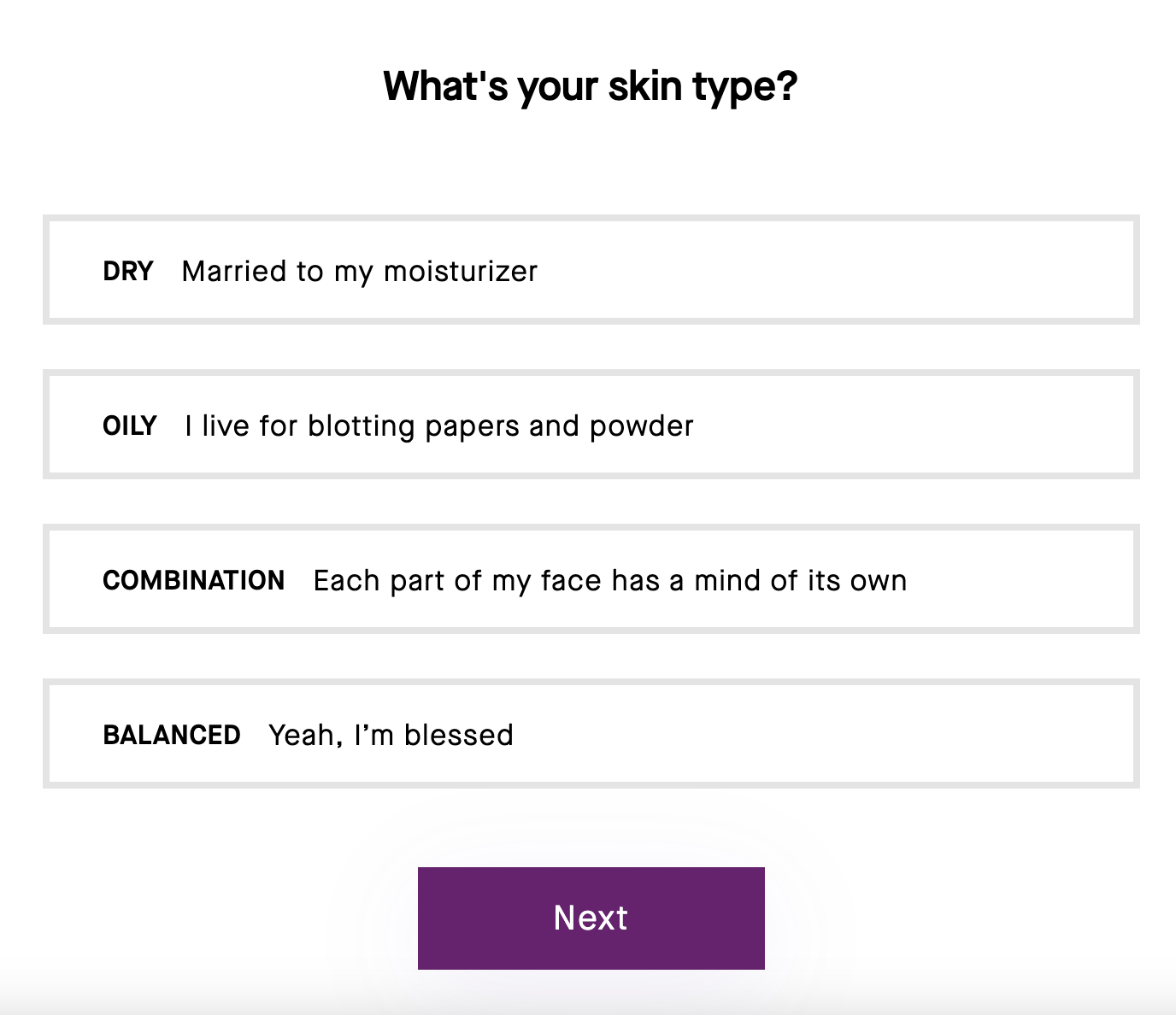
Task: Select the BALANCED skin type option
Action: point(590,734)
